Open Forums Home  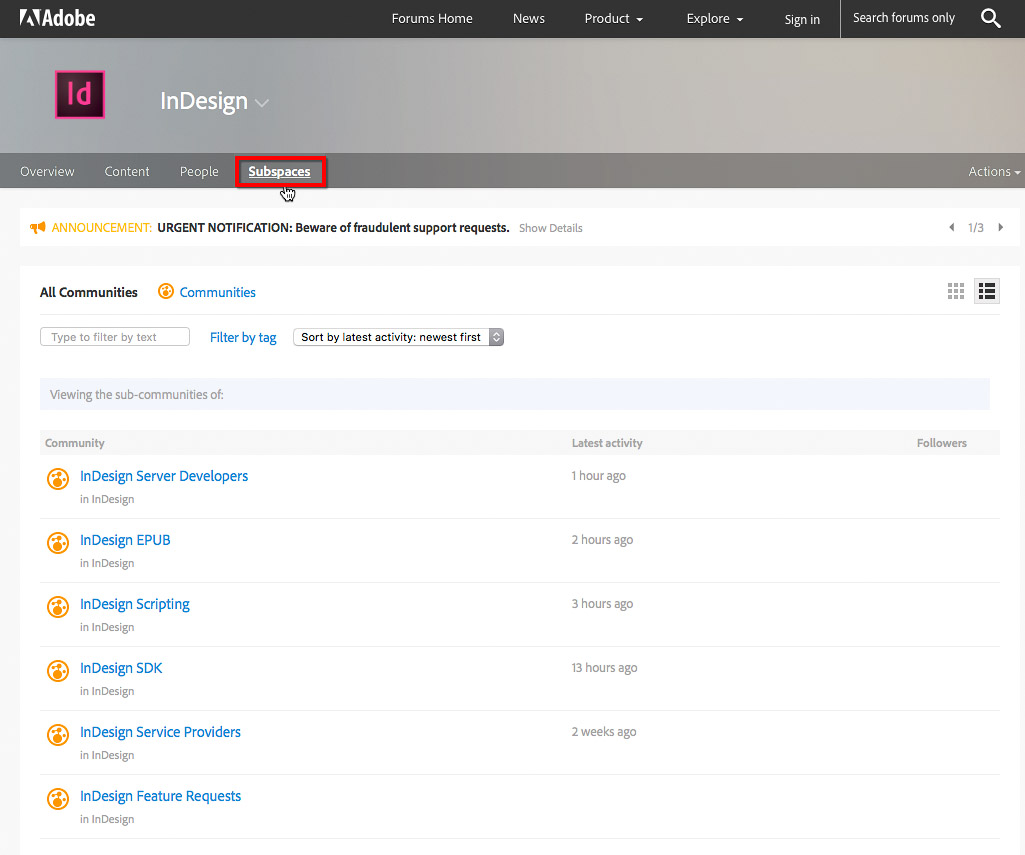tap(432, 19)
